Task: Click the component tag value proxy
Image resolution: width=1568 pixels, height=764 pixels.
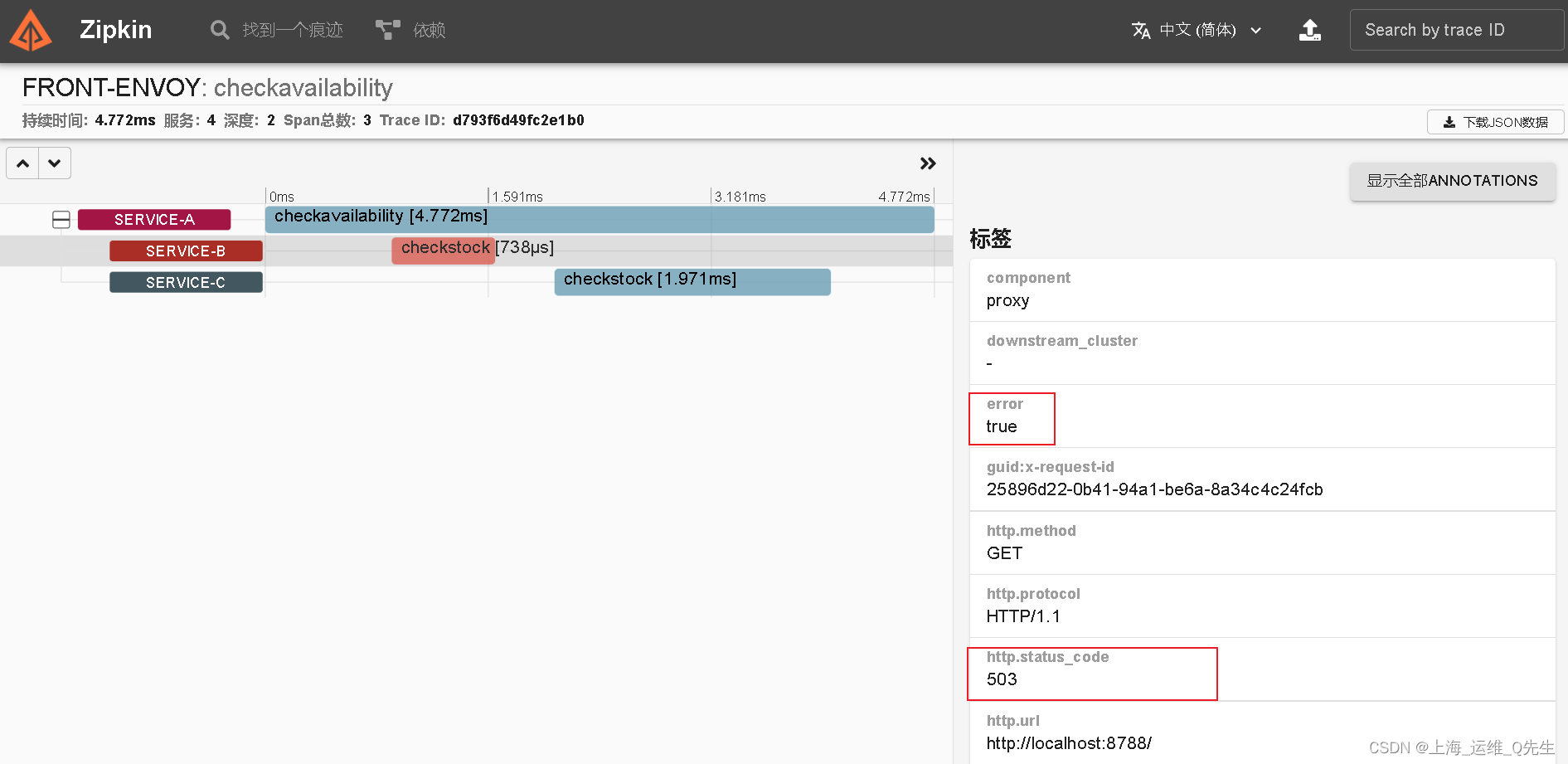Action: 1007,300
